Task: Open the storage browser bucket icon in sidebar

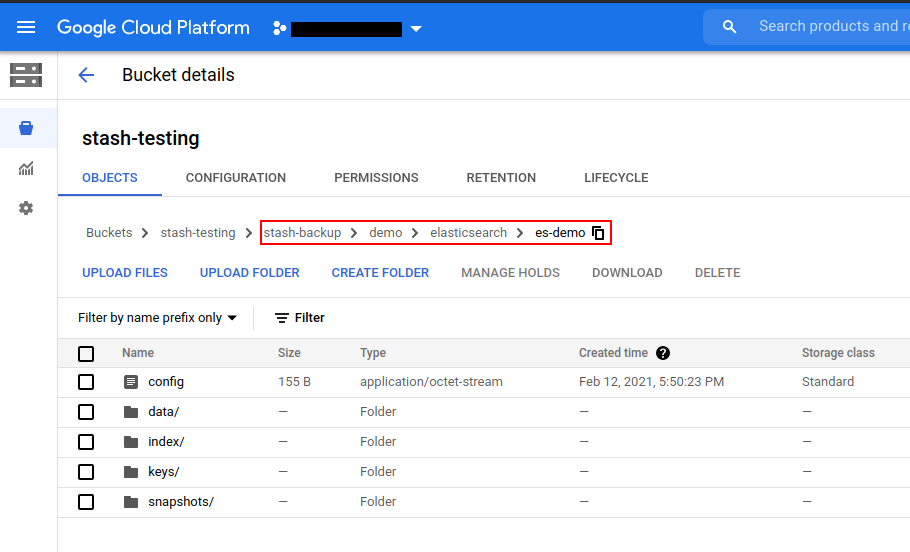Action: click(26, 128)
